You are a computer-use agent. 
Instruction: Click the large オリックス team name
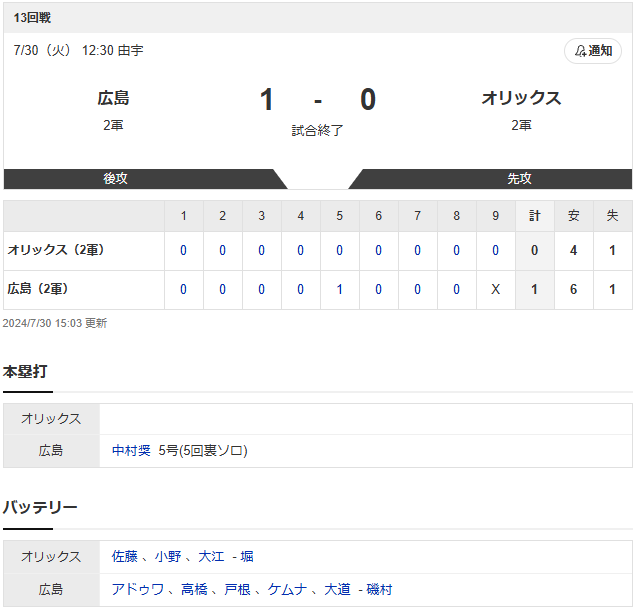(x=521, y=98)
